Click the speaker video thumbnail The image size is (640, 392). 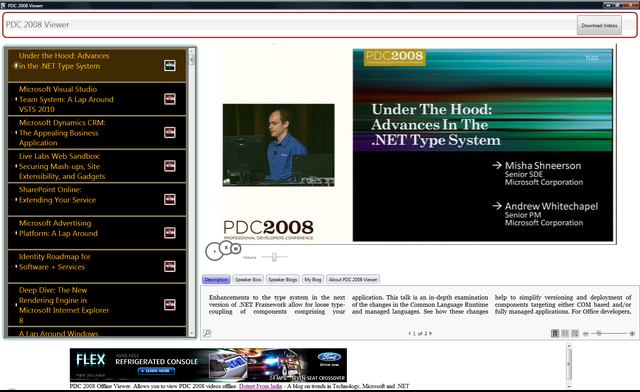pyautogui.click(x=278, y=145)
